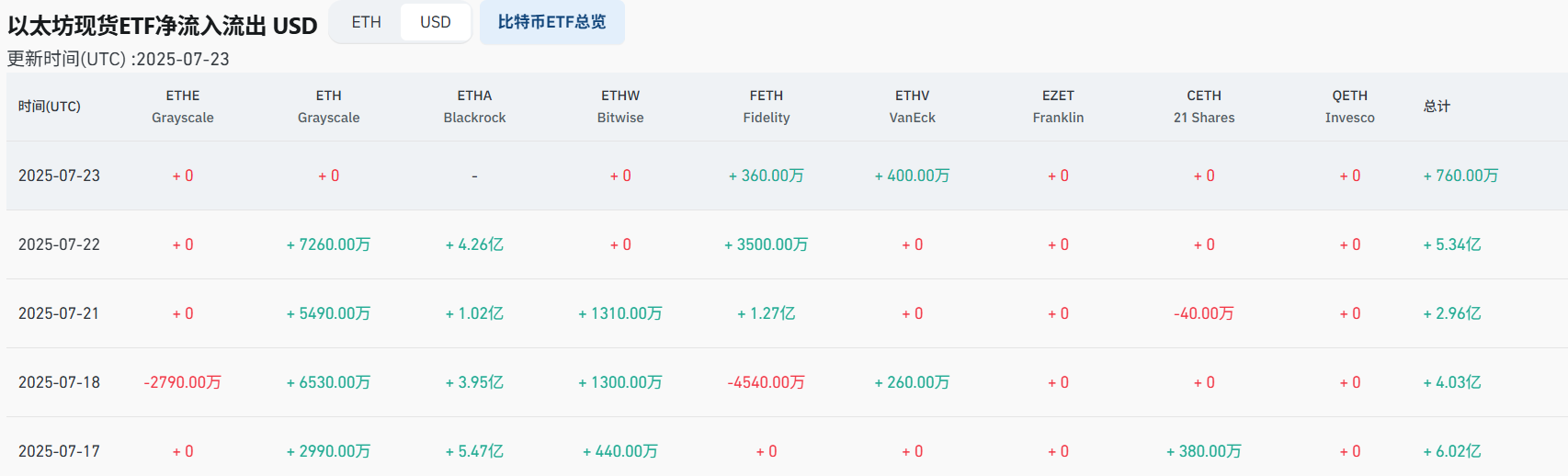Viewport: 1568px width, 476px height.
Task: Open the 比特币ETF总览 button
Action: (x=551, y=22)
